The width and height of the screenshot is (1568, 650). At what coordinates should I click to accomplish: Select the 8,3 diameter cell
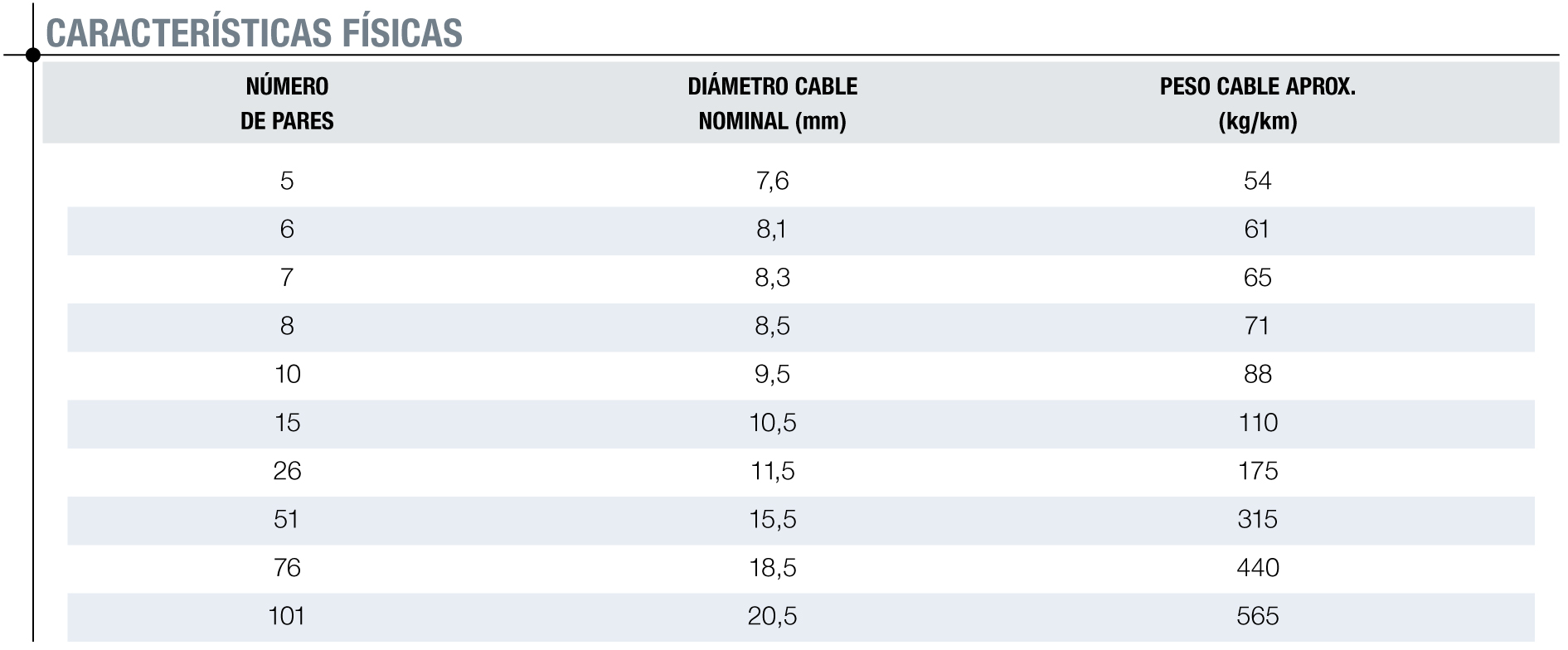(x=772, y=278)
